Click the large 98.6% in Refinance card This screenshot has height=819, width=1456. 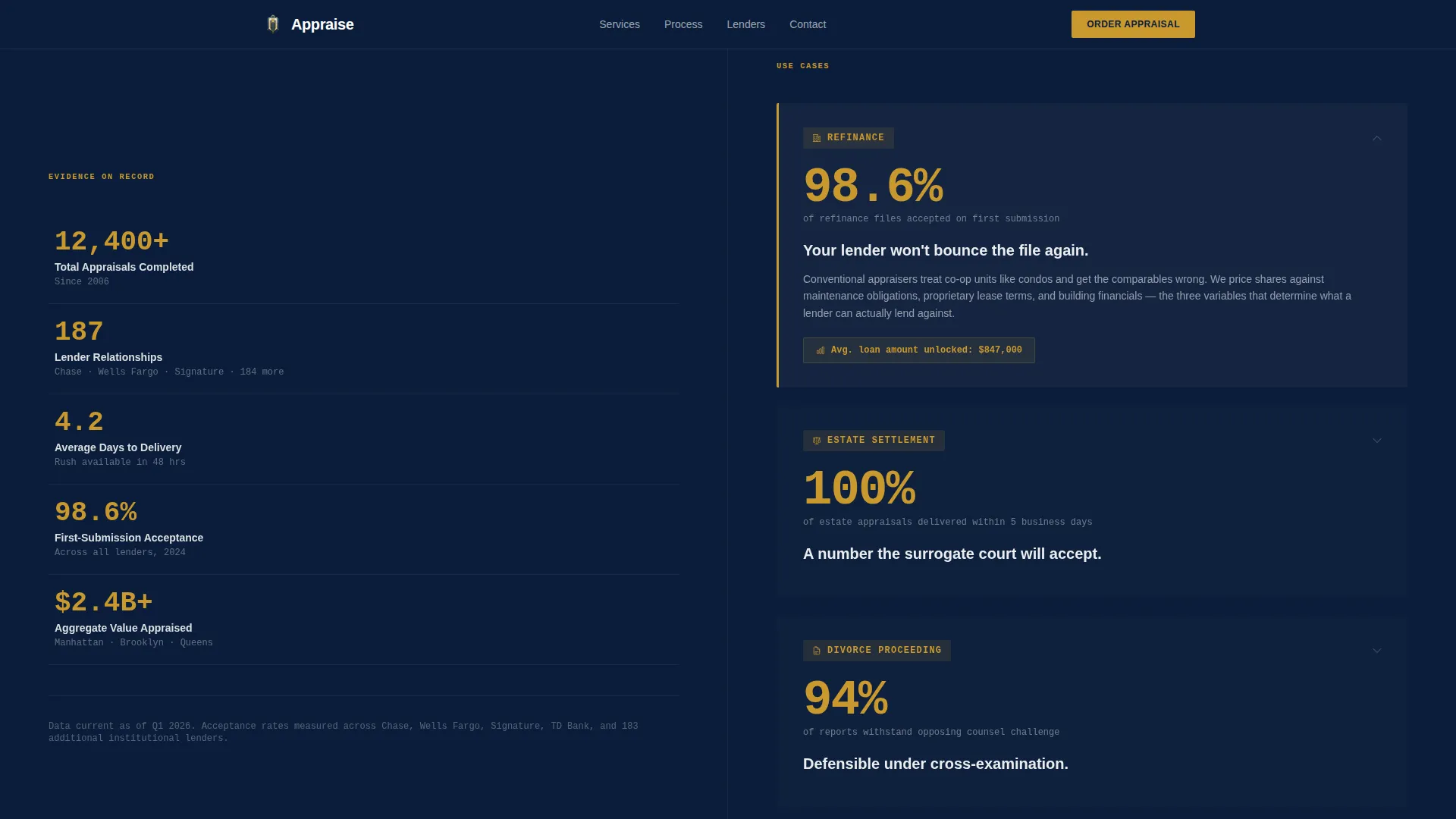873,187
